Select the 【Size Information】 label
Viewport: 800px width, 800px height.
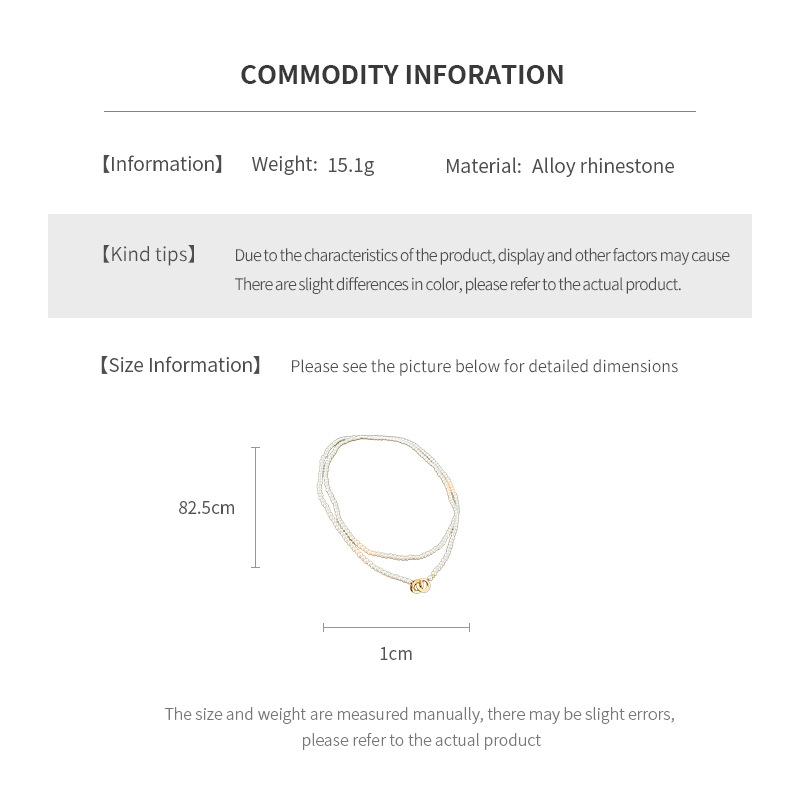coord(180,365)
